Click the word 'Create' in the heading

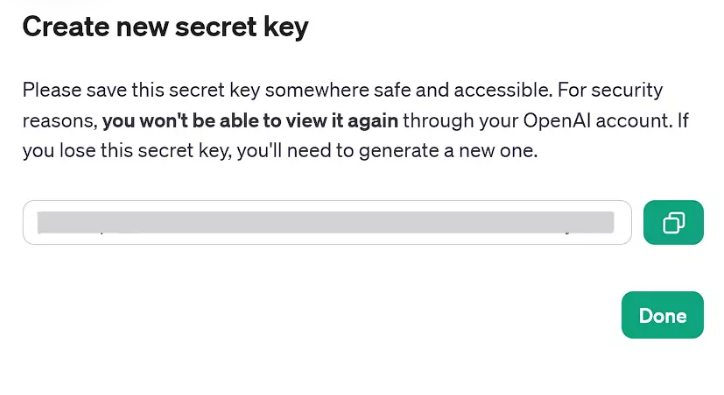pos(66,26)
